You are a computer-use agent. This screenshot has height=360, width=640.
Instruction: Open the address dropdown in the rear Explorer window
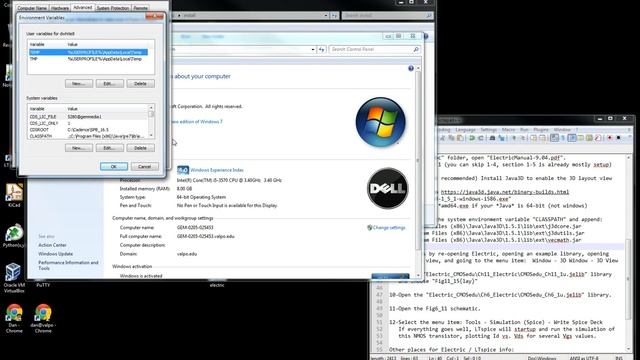pyautogui.click(x=326, y=16)
